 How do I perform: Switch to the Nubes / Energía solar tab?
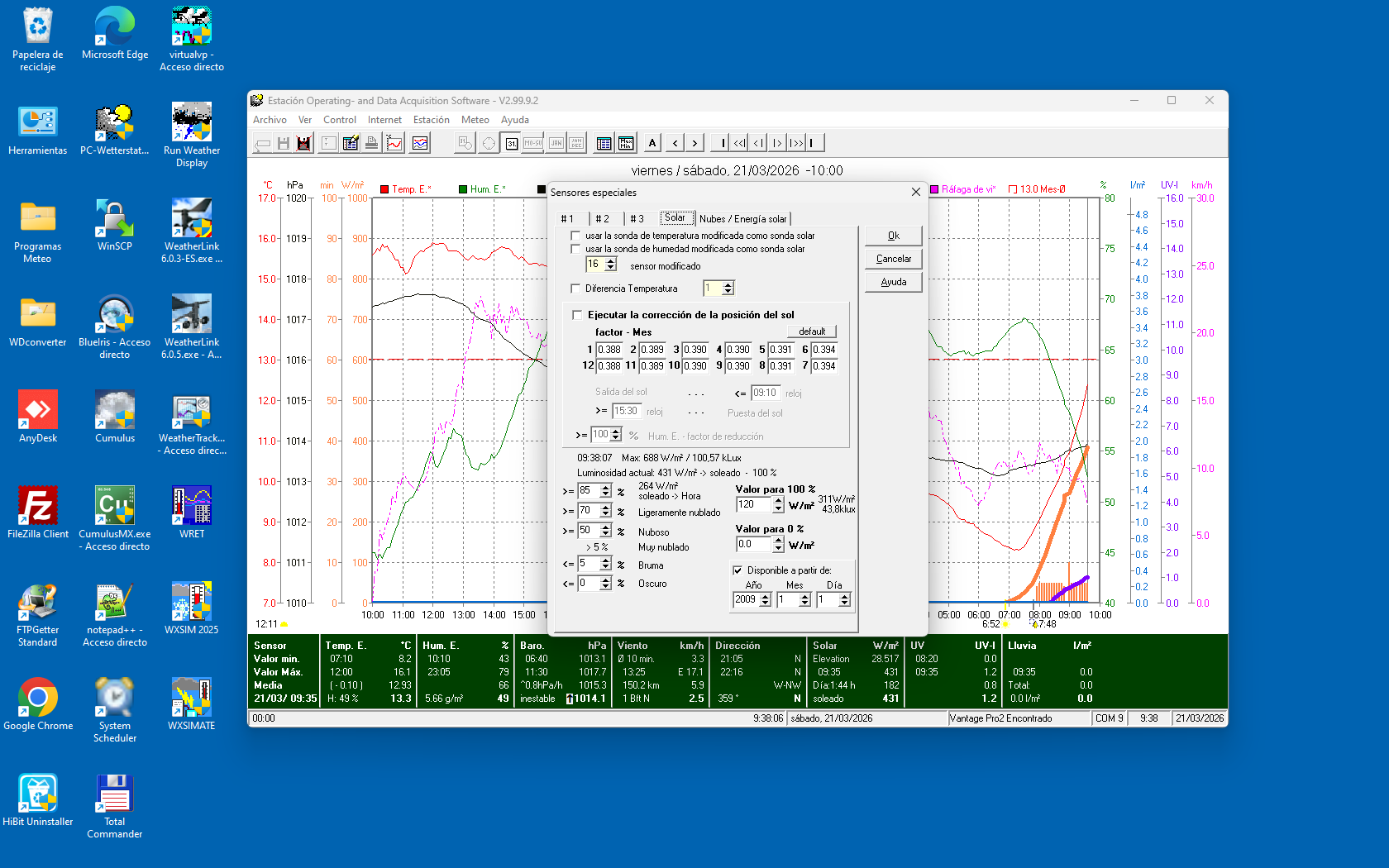[x=742, y=219]
